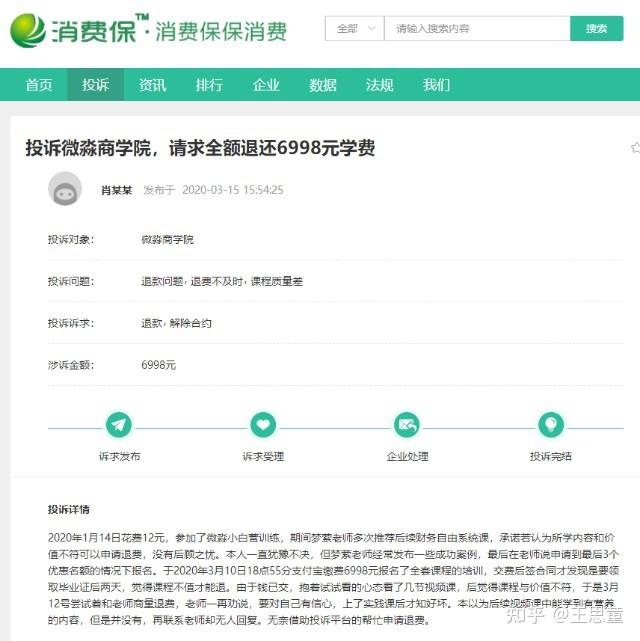
Task: Click the 投诉问题 value text
Action: (x=222, y=282)
